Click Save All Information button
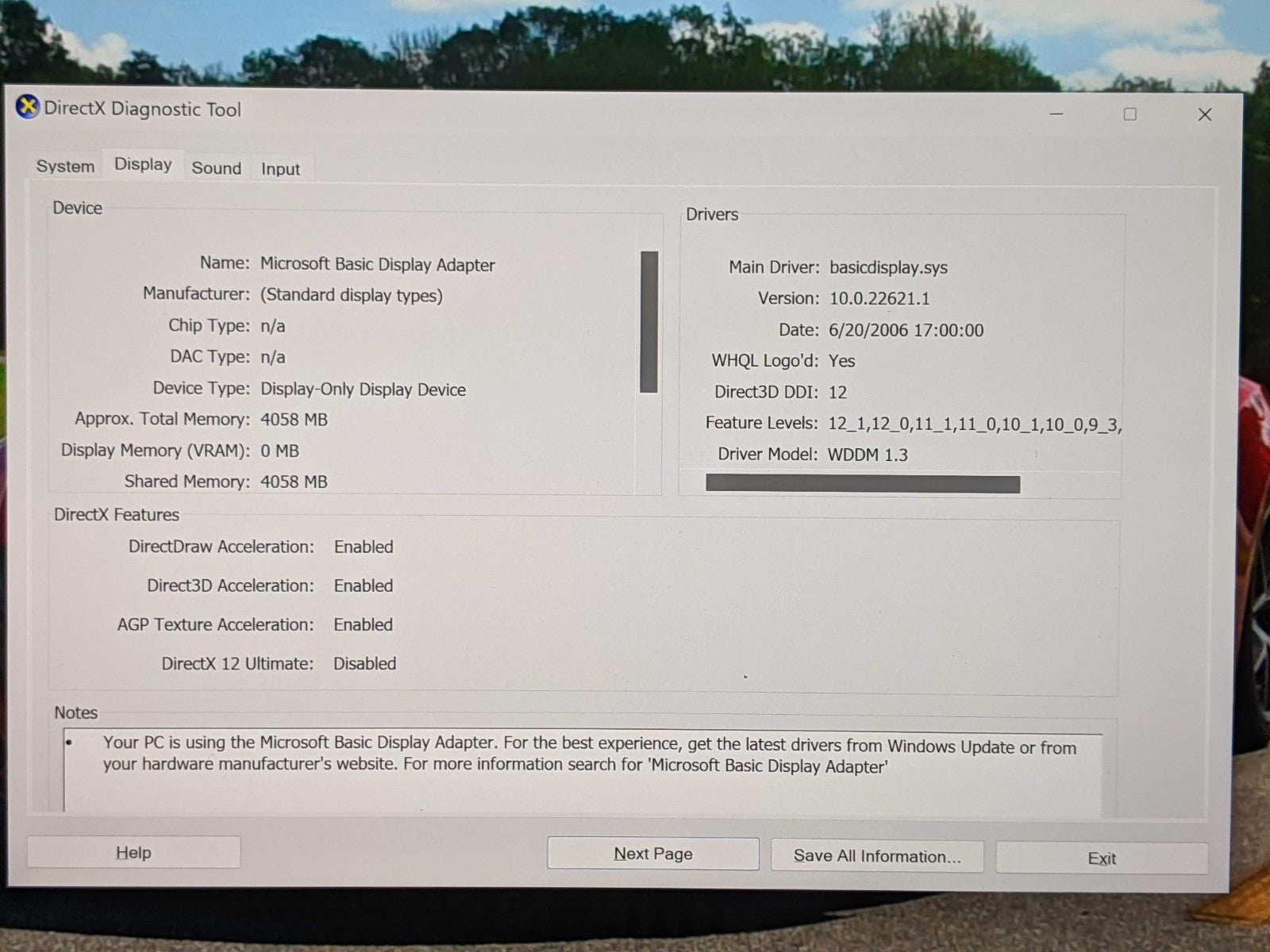Screen dimensions: 1270x952 pos(877,856)
